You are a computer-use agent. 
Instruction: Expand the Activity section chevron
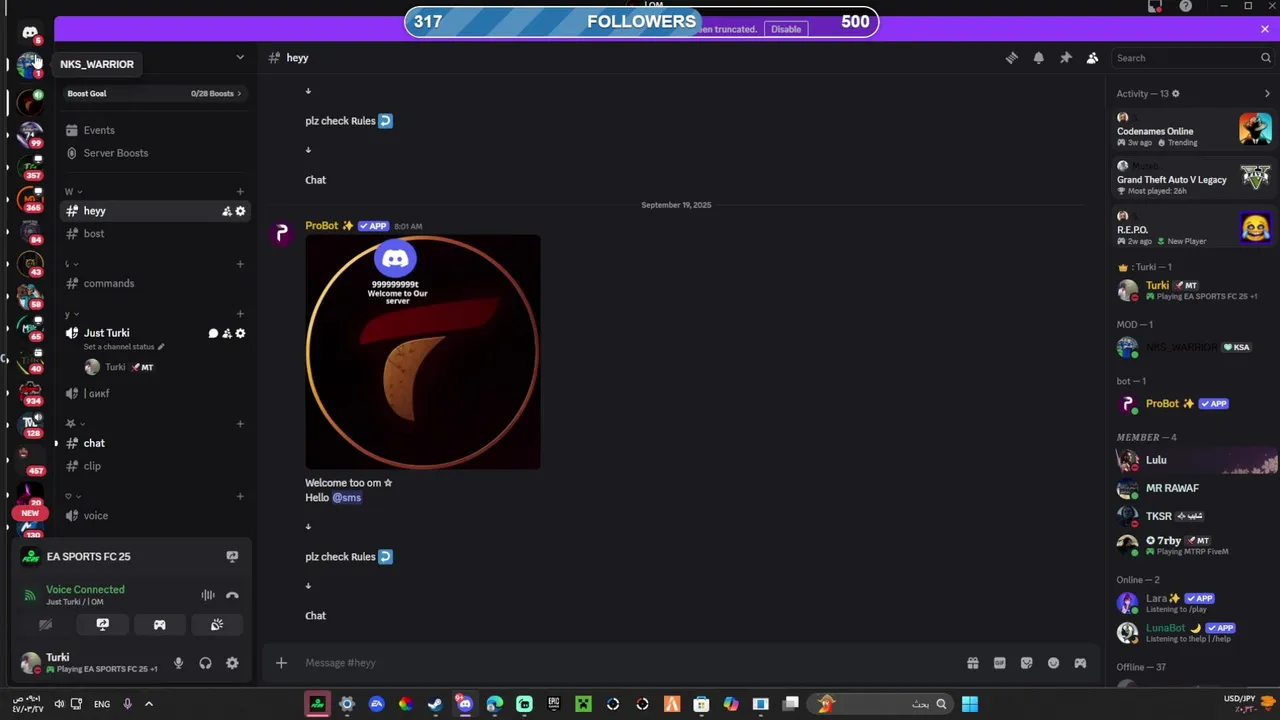click(1267, 94)
